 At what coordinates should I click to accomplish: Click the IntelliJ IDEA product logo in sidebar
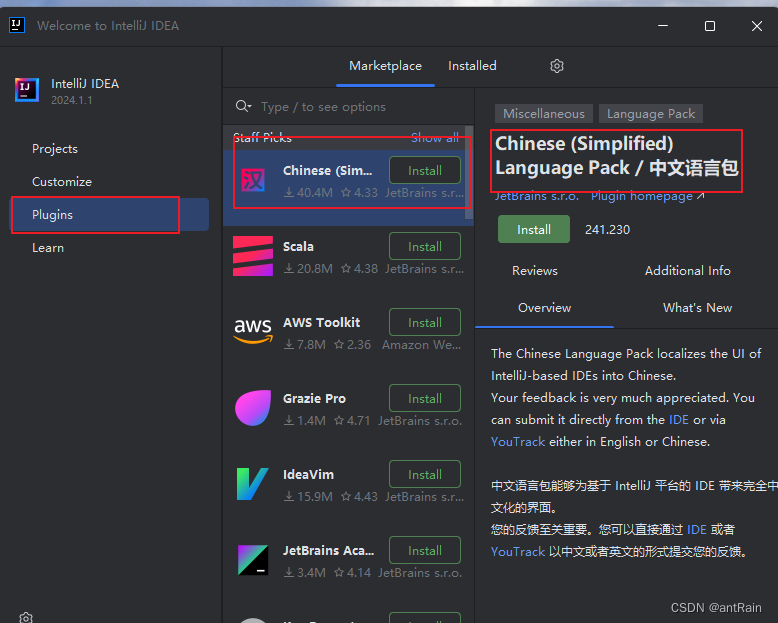(27, 90)
